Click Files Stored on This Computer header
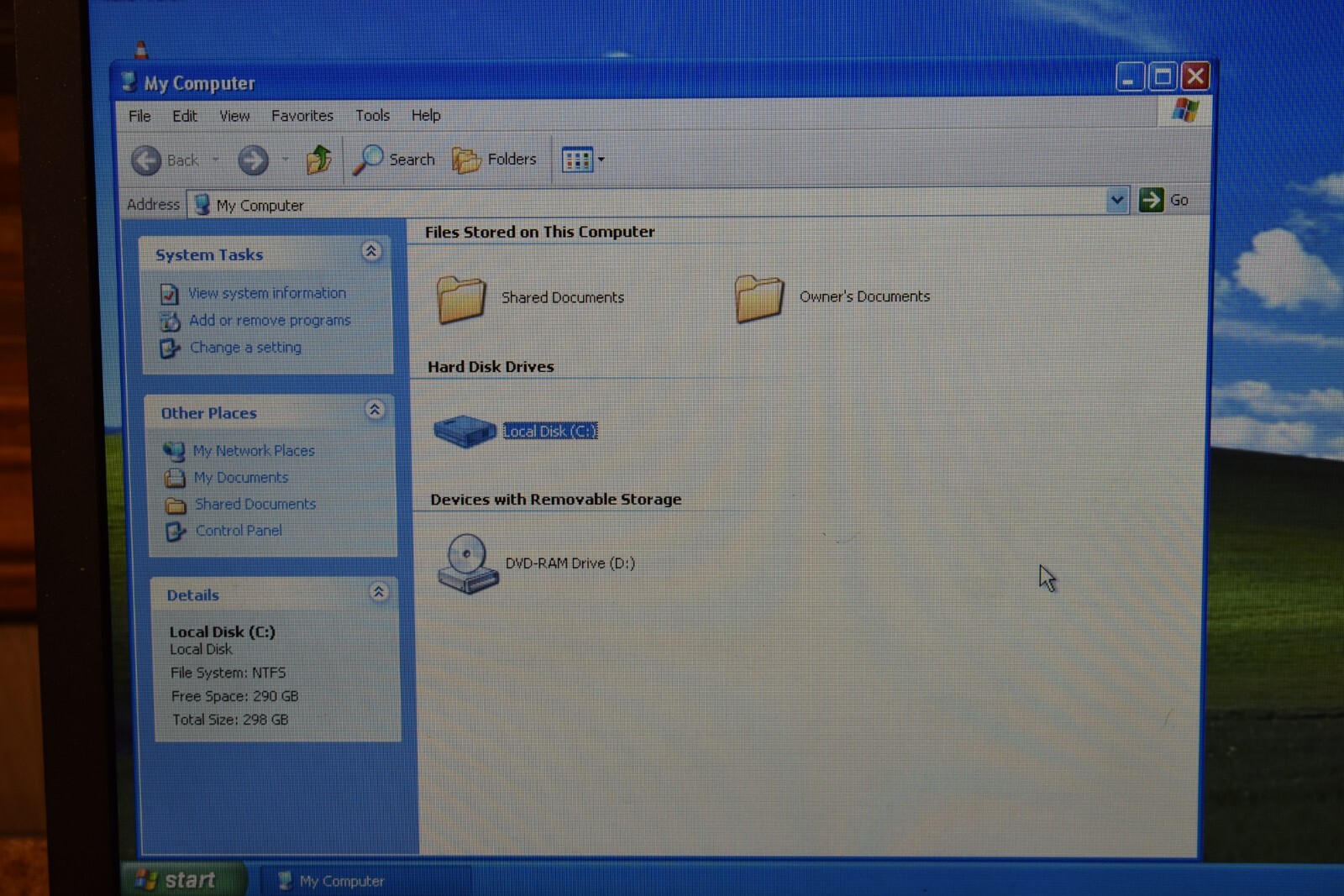Viewport: 1344px width, 896px height. (x=539, y=232)
